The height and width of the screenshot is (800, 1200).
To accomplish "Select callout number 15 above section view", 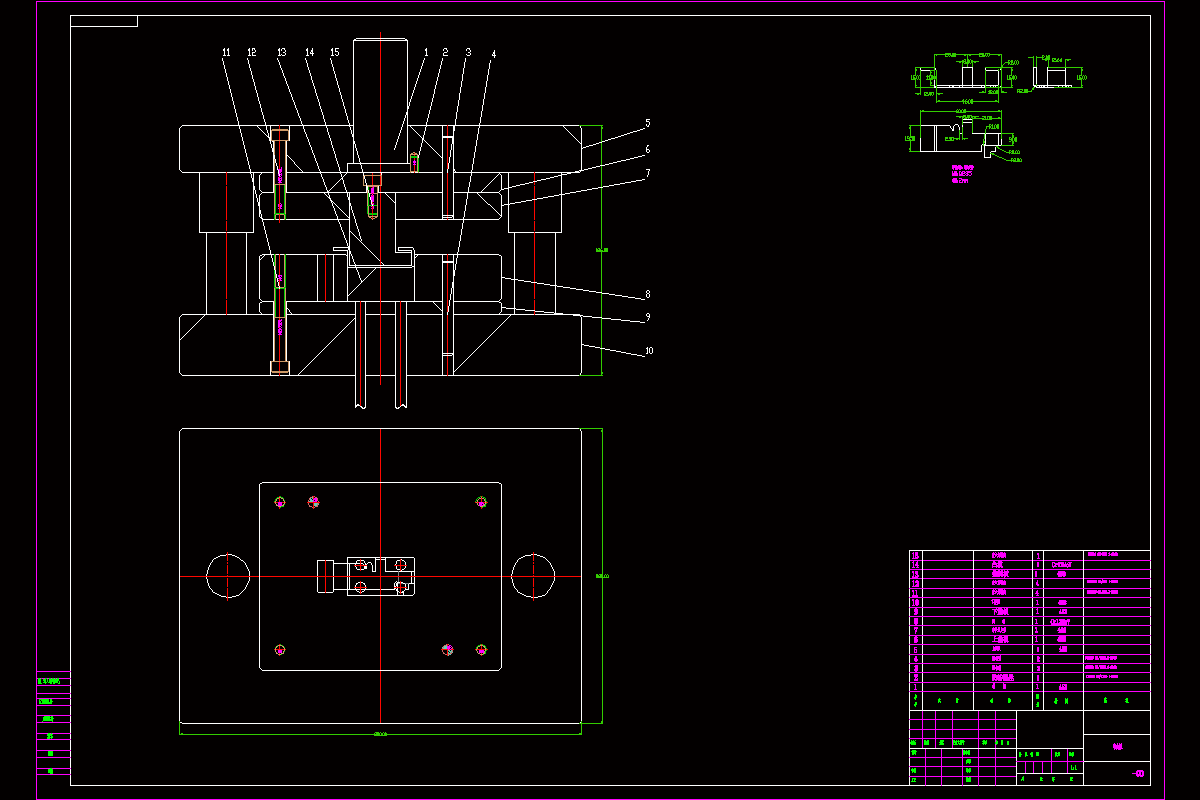I will click(x=335, y=52).
